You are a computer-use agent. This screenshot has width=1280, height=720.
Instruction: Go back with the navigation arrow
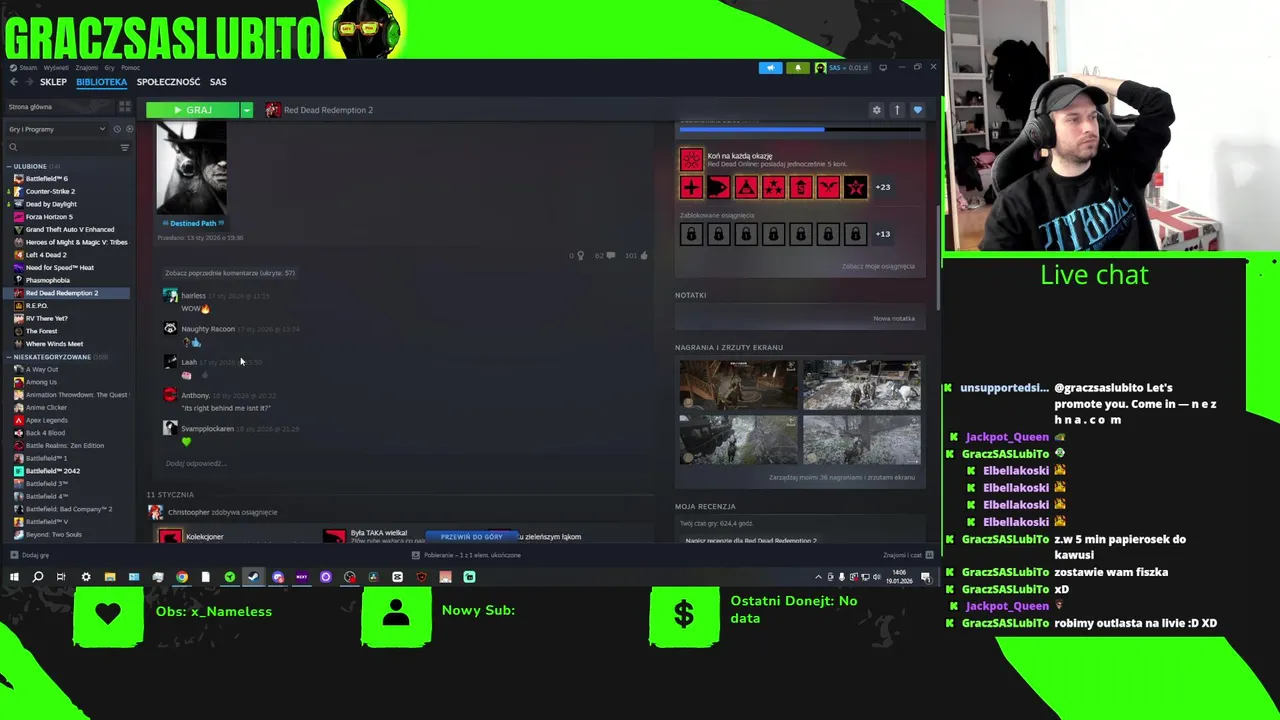pos(13,82)
